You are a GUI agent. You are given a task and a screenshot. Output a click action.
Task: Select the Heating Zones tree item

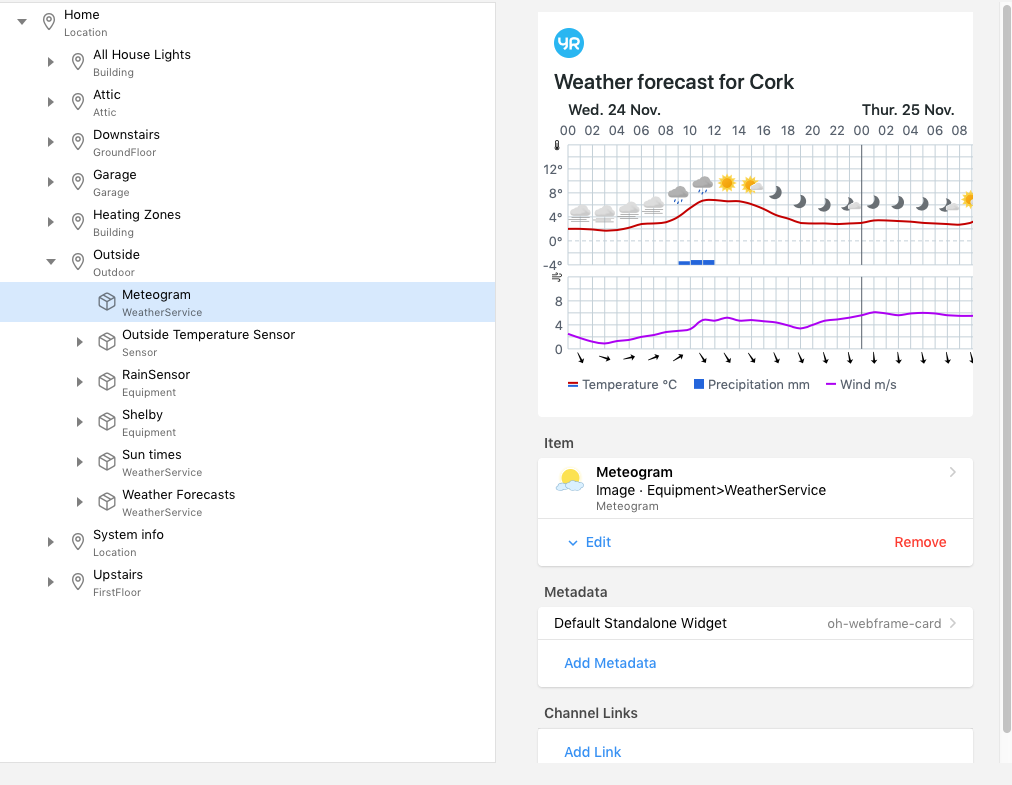137,215
